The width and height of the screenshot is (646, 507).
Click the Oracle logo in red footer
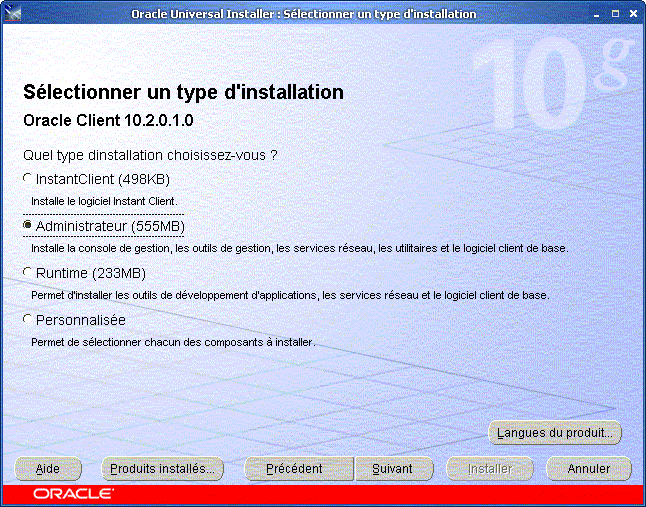[73, 494]
